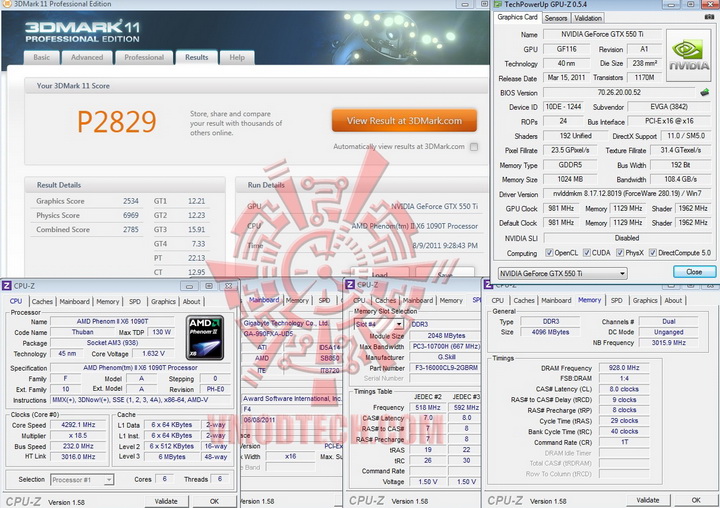720x508 pixels.
Task: Click the Combined Score 2785 row
Action: [x=87, y=230]
